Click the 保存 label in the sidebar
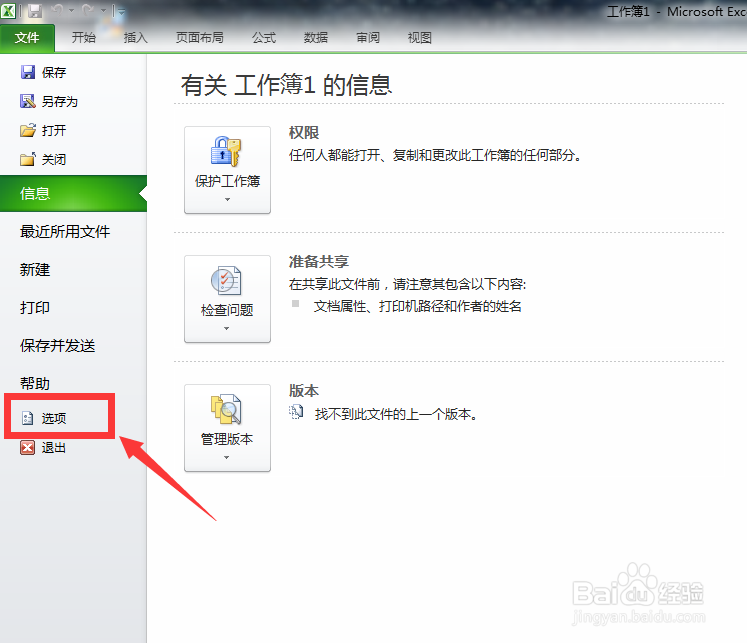This screenshot has height=643, width=747. 54,72
